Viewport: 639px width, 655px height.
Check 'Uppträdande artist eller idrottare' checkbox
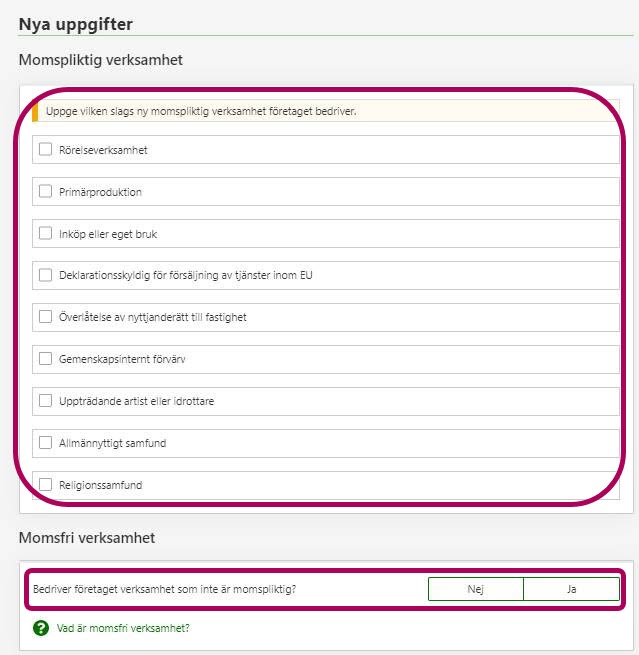point(46,401)
